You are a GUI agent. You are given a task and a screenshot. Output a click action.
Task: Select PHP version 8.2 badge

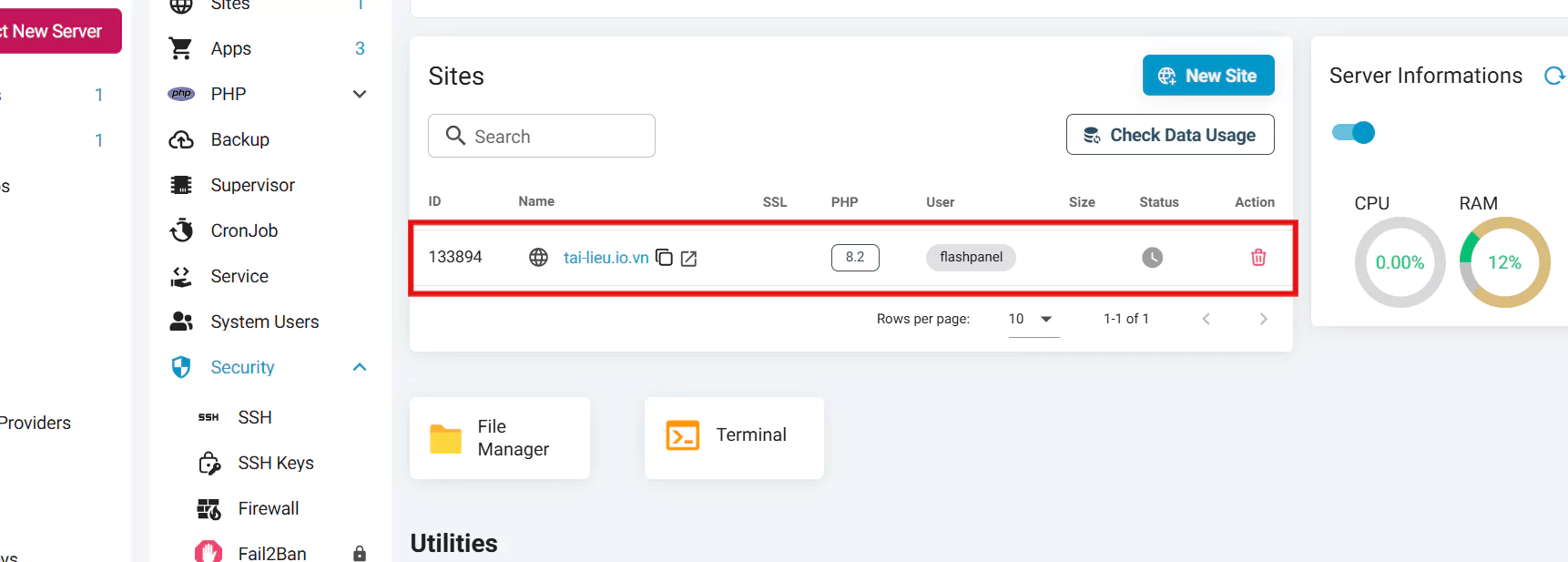tap(854, 258)
